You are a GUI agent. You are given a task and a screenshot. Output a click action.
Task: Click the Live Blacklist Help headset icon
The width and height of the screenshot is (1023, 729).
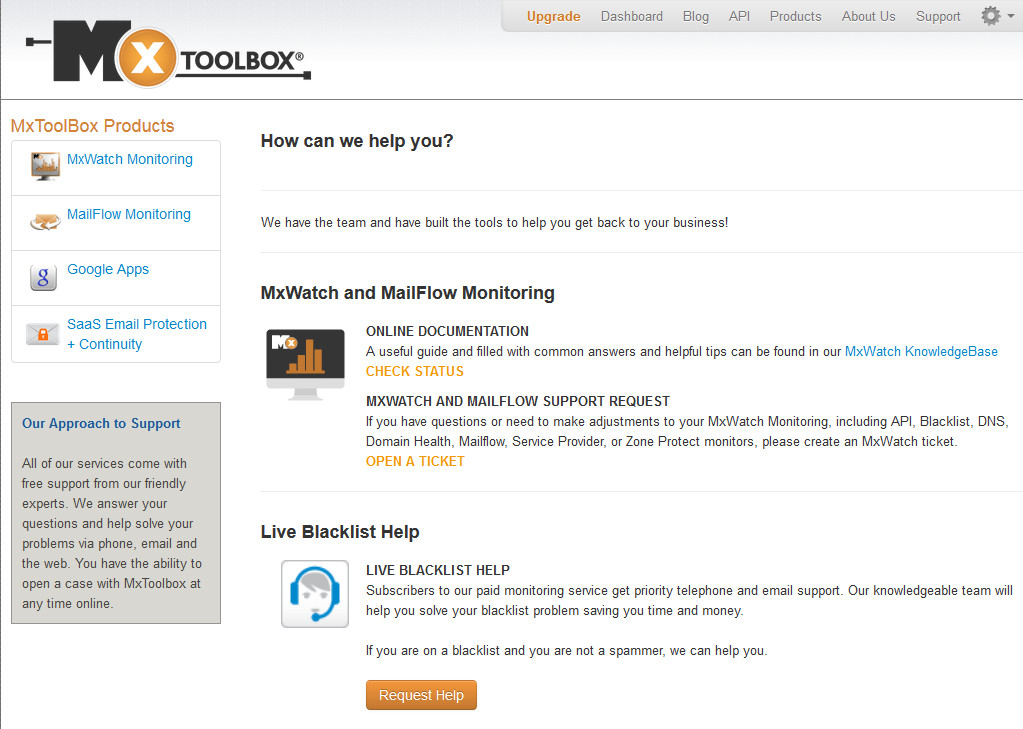(x=314, y=593)
